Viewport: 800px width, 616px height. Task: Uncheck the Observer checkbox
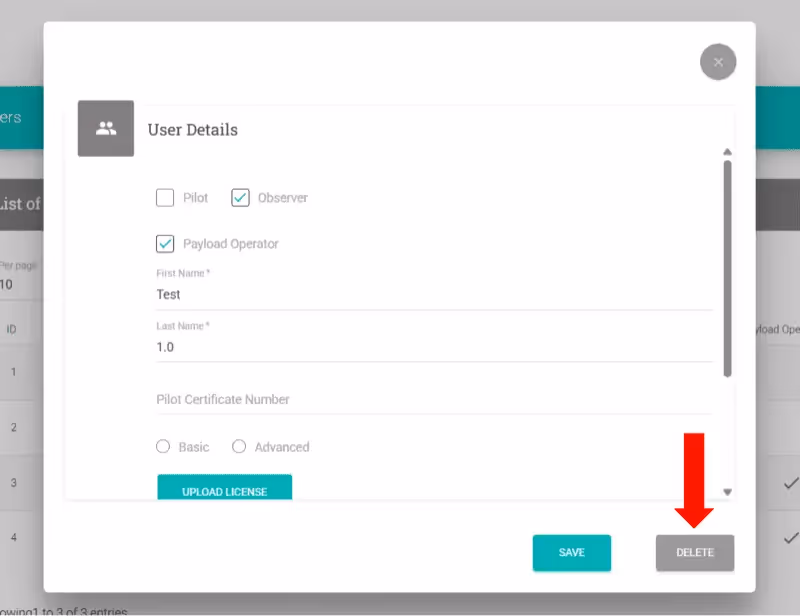point(240,198)
